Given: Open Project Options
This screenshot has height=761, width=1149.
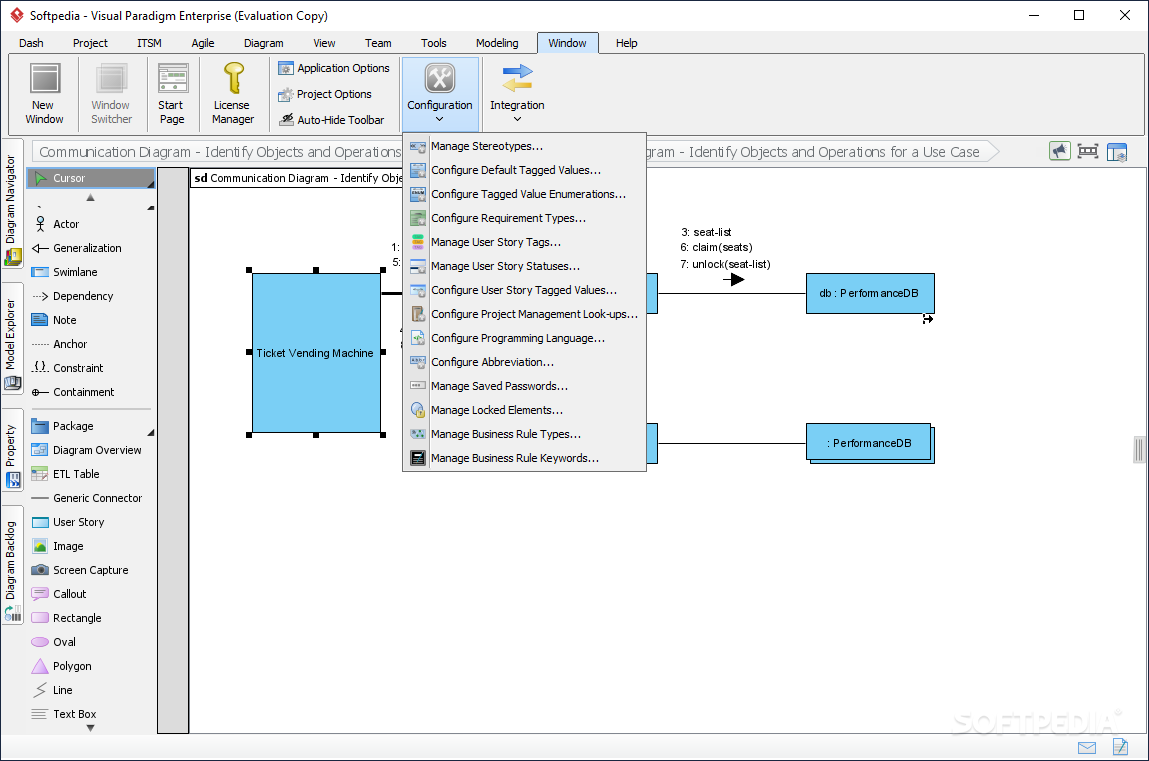Looking at the screenshot, I should pos(325,94).
